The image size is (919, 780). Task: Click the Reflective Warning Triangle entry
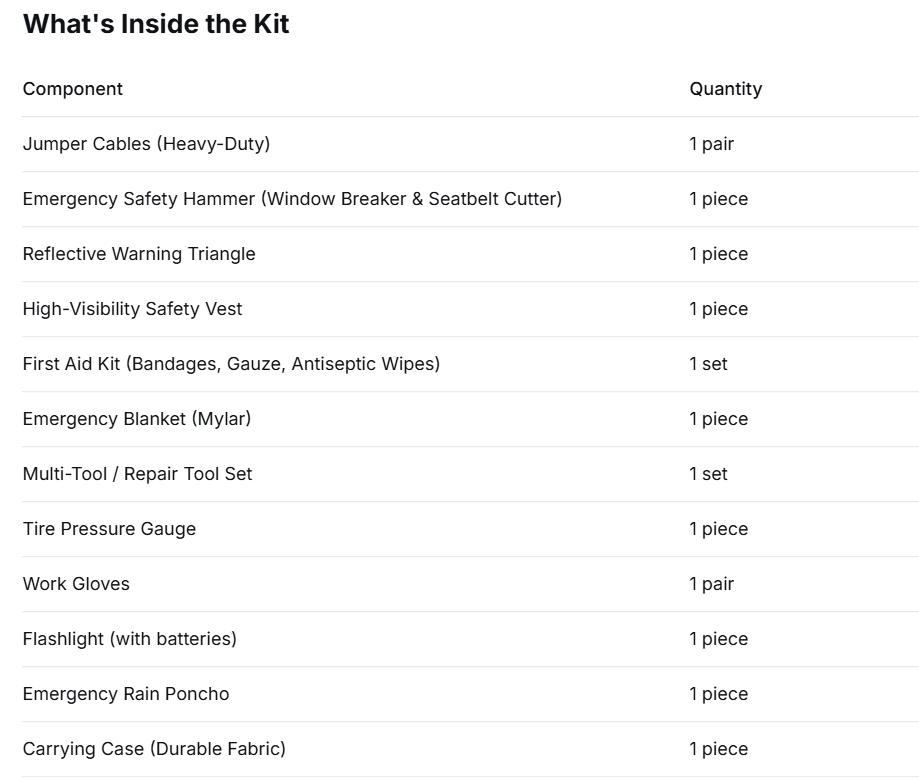[139, 254]
